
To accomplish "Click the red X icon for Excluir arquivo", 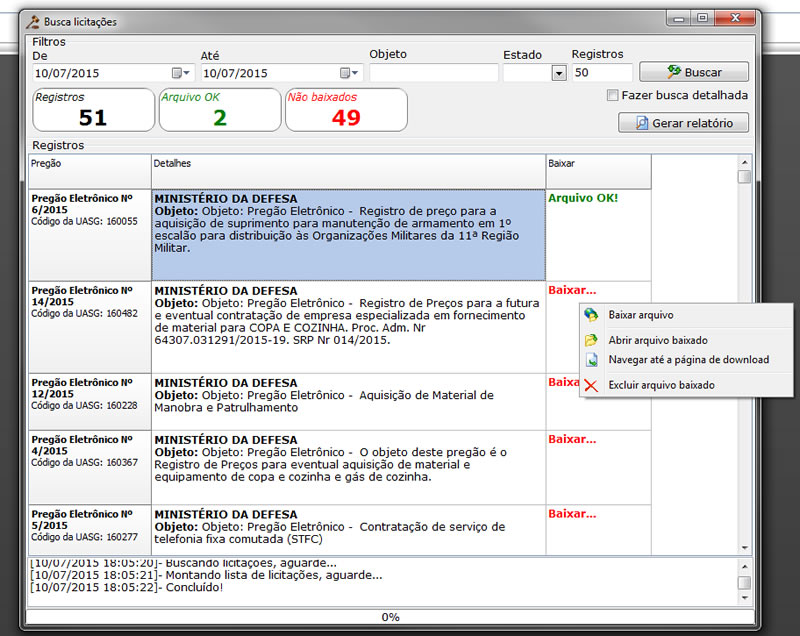I will point(591,386).
